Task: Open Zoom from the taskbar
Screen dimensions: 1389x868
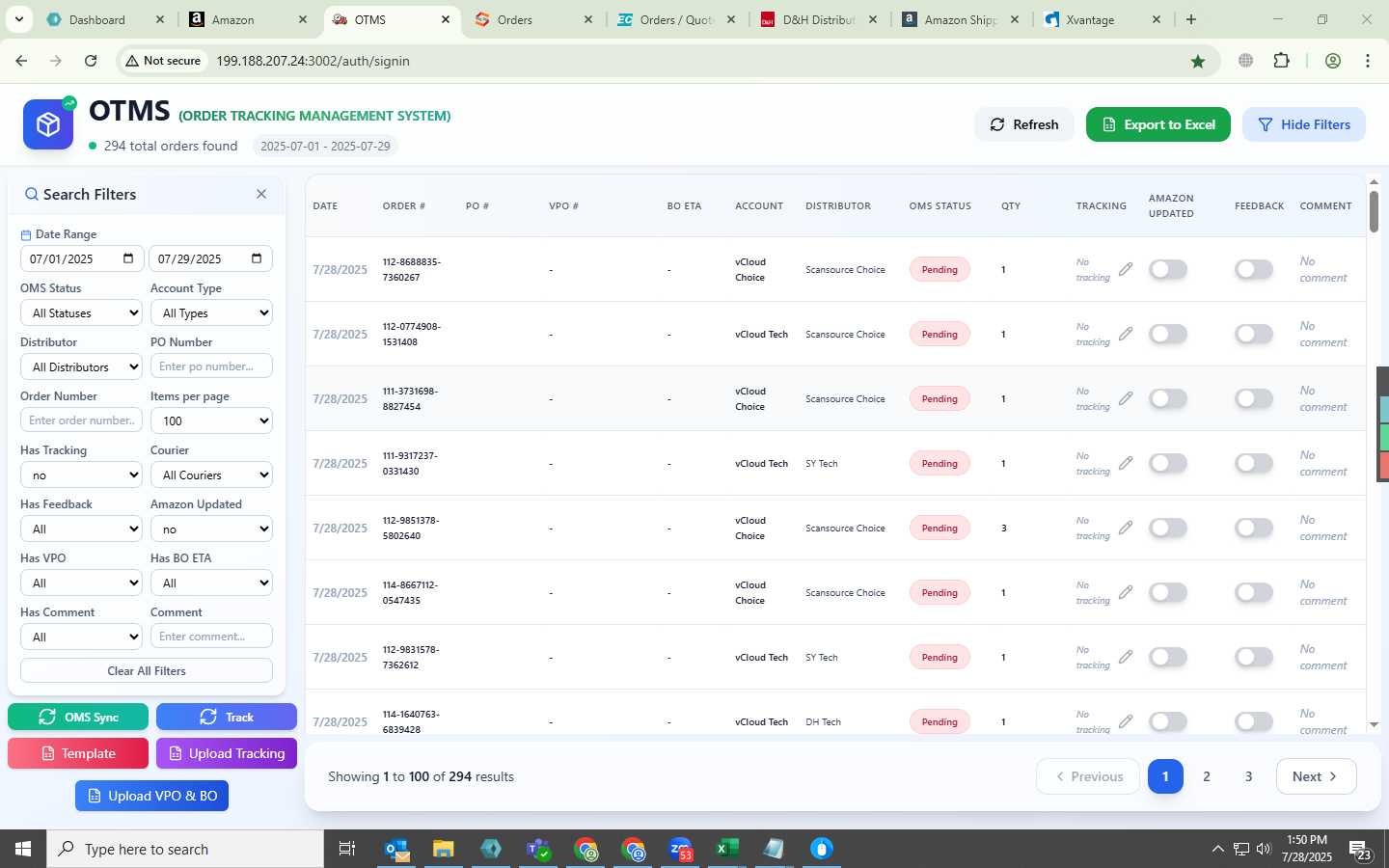Action: coord(681,849)
